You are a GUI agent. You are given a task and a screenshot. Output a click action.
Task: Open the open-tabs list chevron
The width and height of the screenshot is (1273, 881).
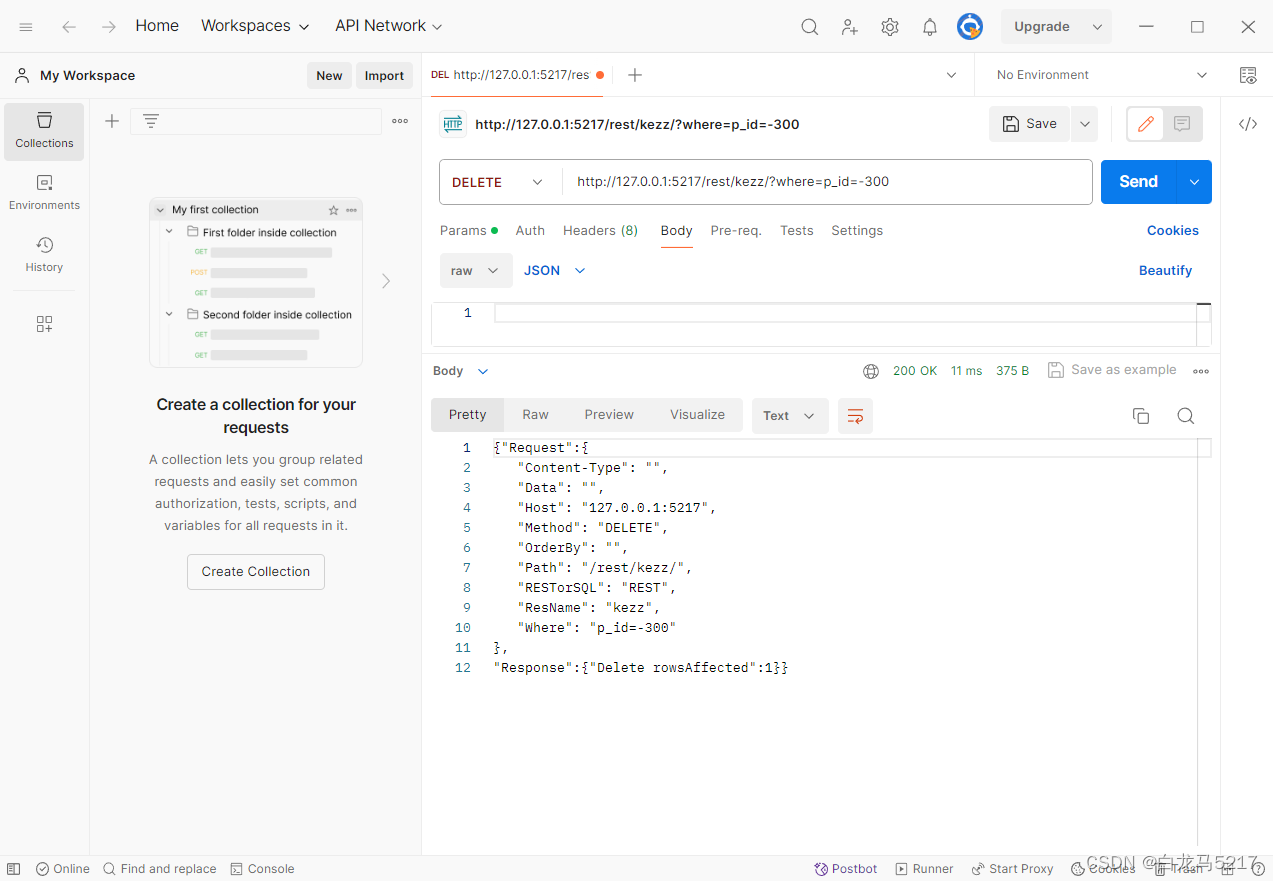click(951, 75)
